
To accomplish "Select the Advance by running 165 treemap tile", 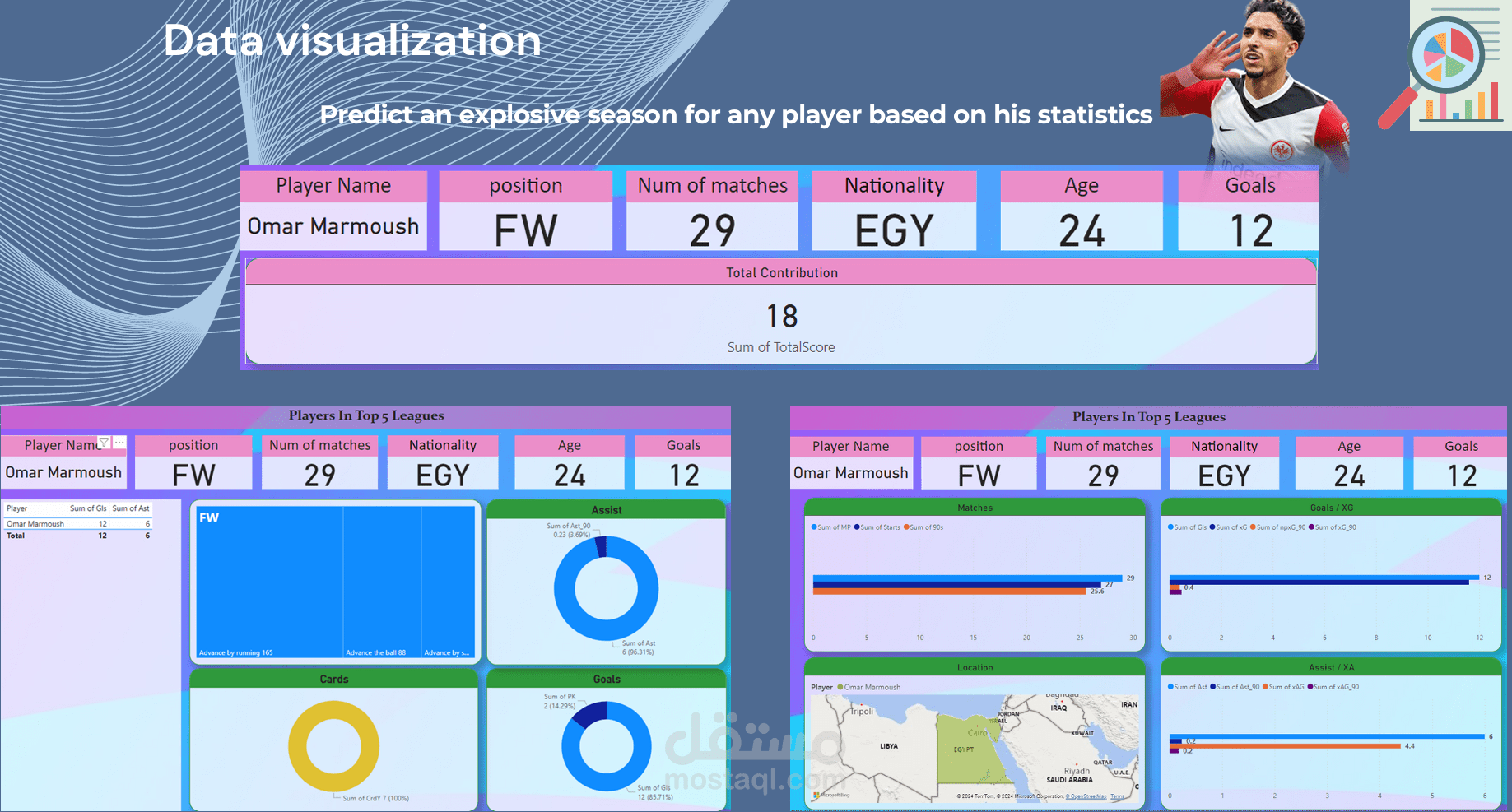I will coord(269,582).
